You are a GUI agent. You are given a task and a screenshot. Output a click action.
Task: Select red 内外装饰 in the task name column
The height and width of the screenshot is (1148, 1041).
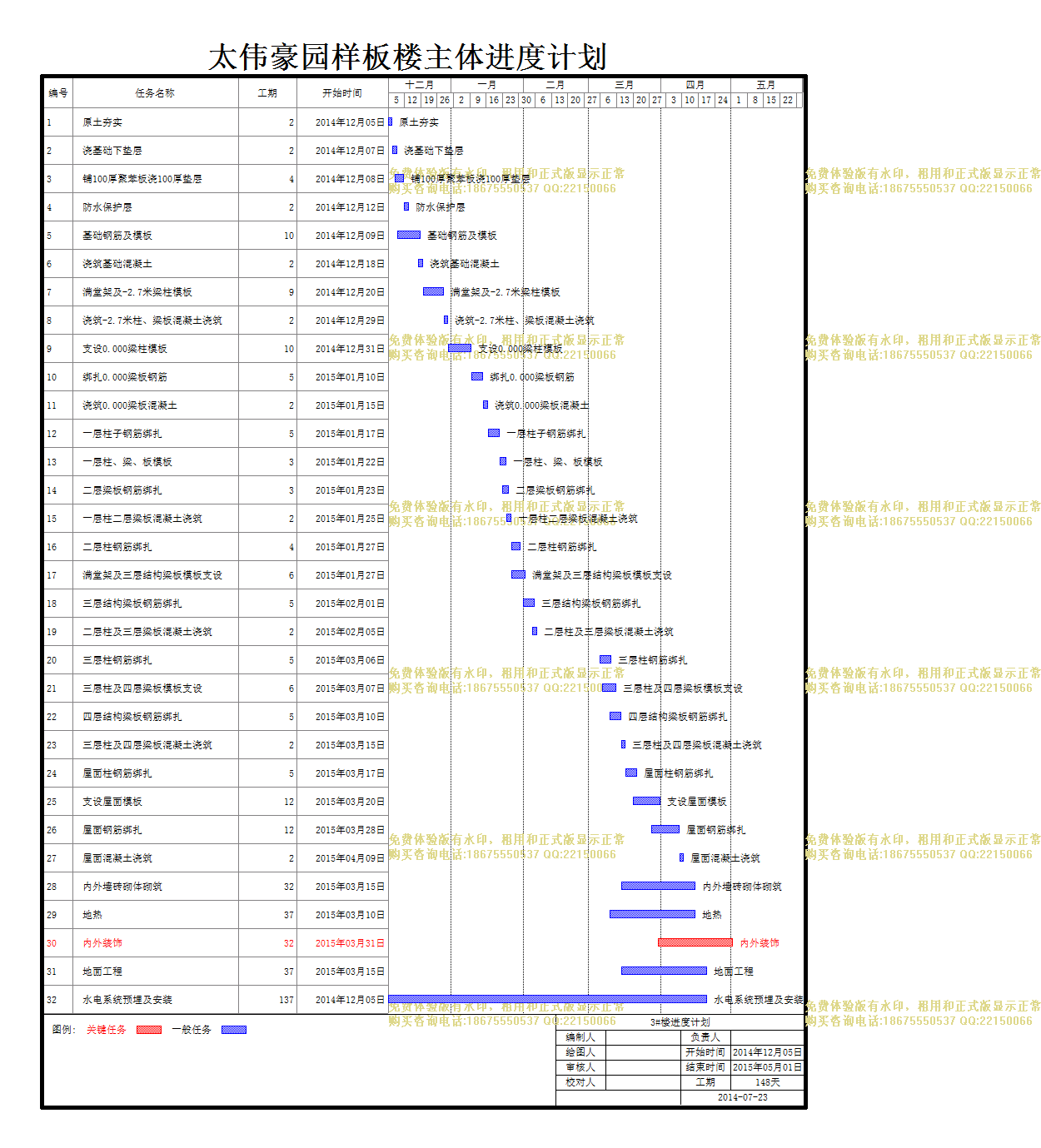[102, 943]
